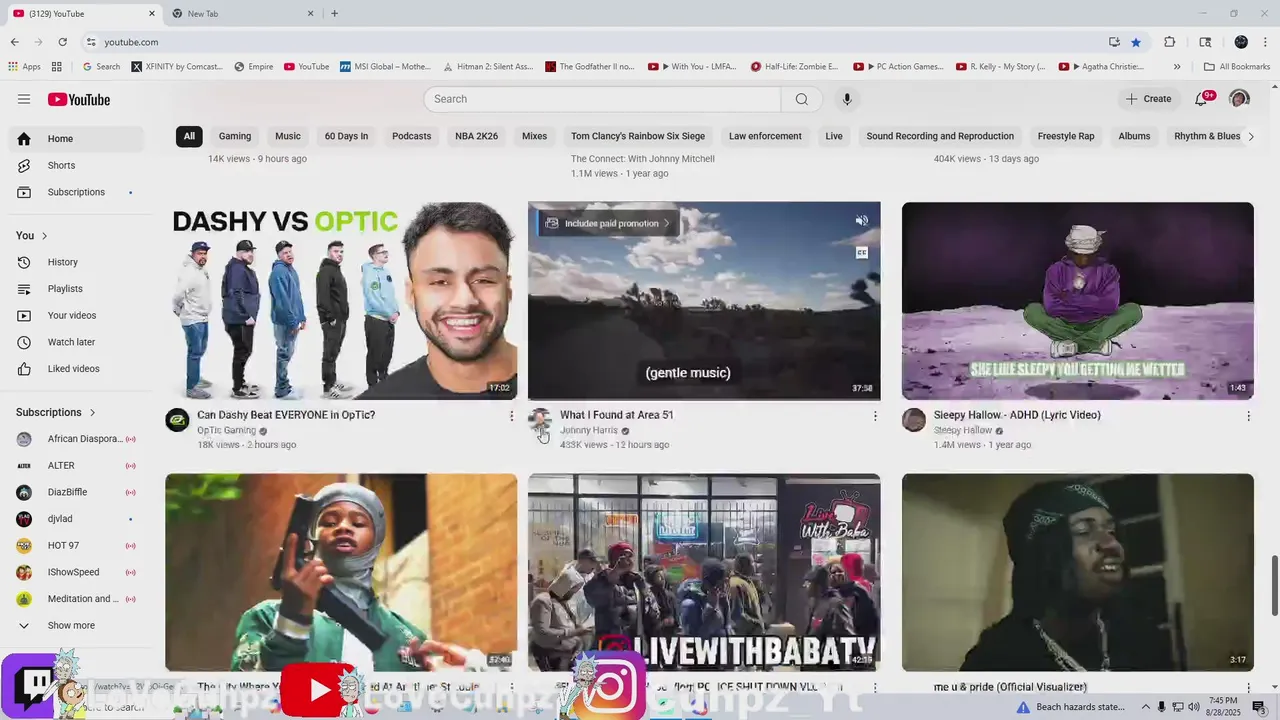Screen dimensions: 1280x720
Task: Select the Gaming filter chip
Action: click(235, 136)
